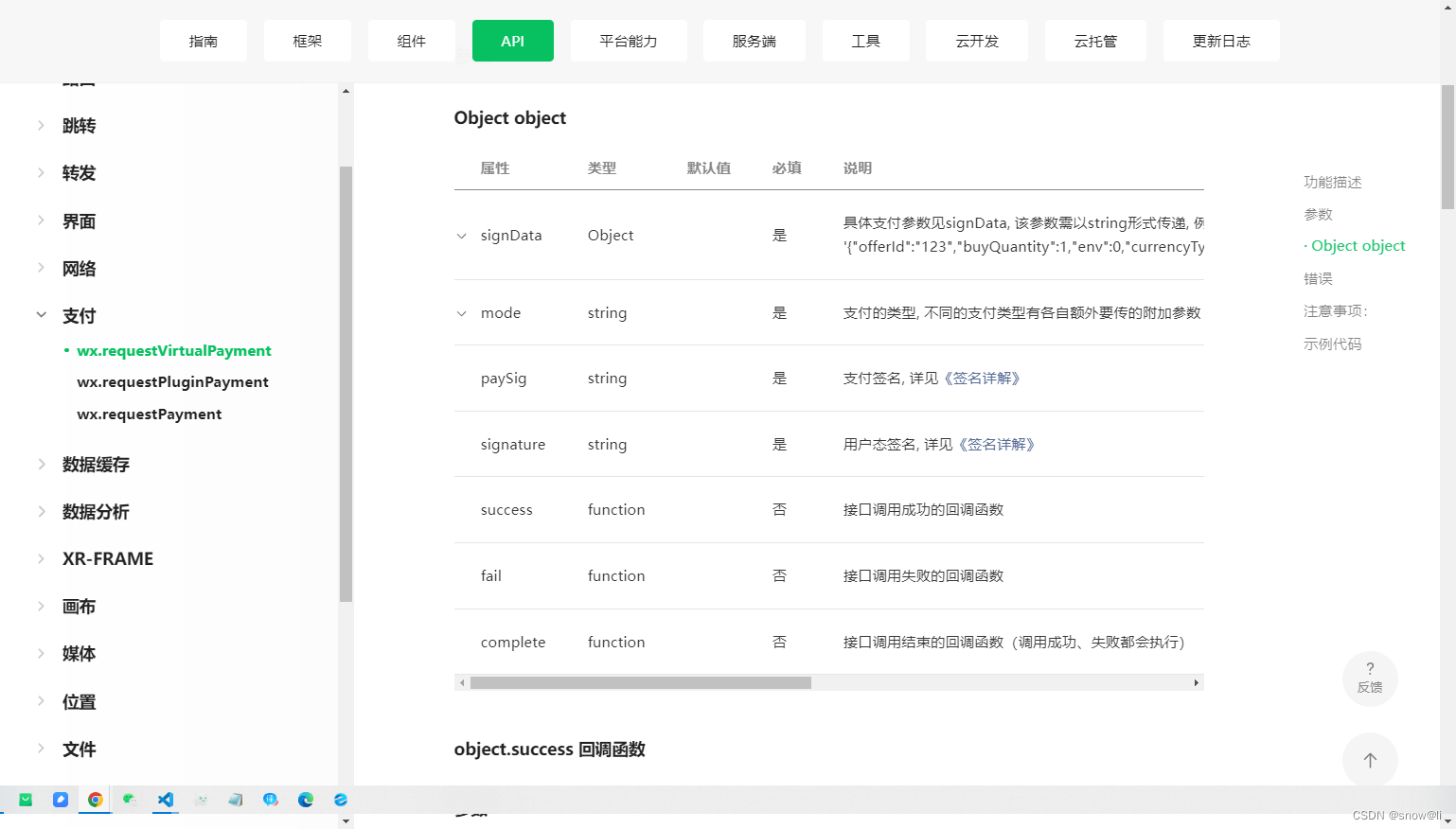Collapse the 支付 sidebar section
1456x829 pixels.
(41, 315)
